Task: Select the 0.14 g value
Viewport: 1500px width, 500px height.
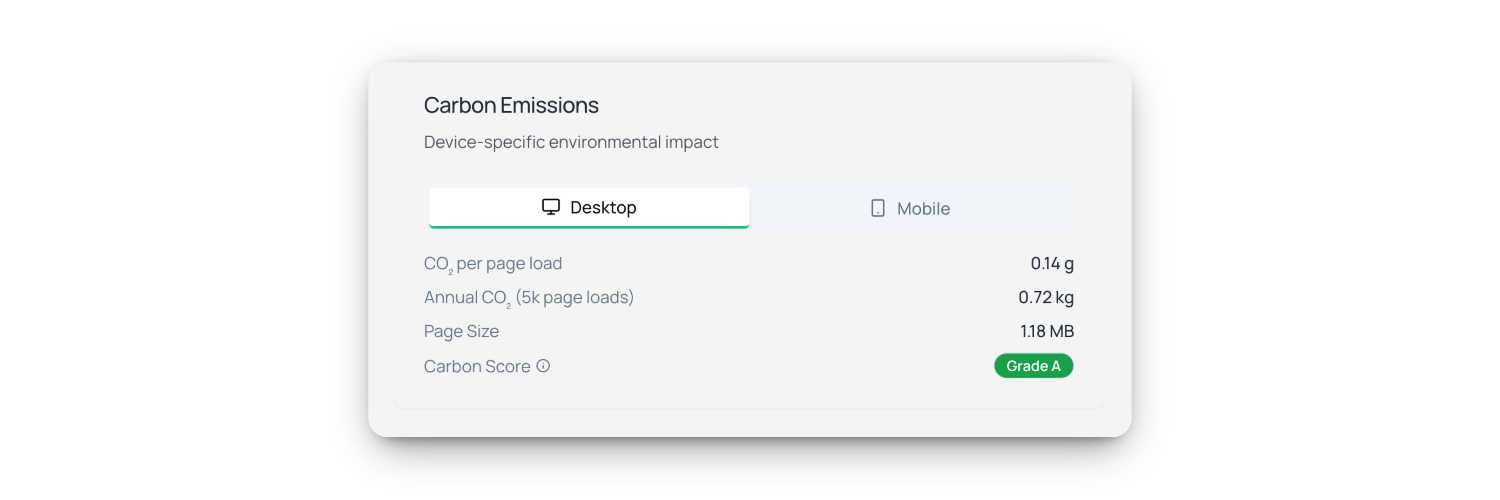Action: tap(1052, 264)
